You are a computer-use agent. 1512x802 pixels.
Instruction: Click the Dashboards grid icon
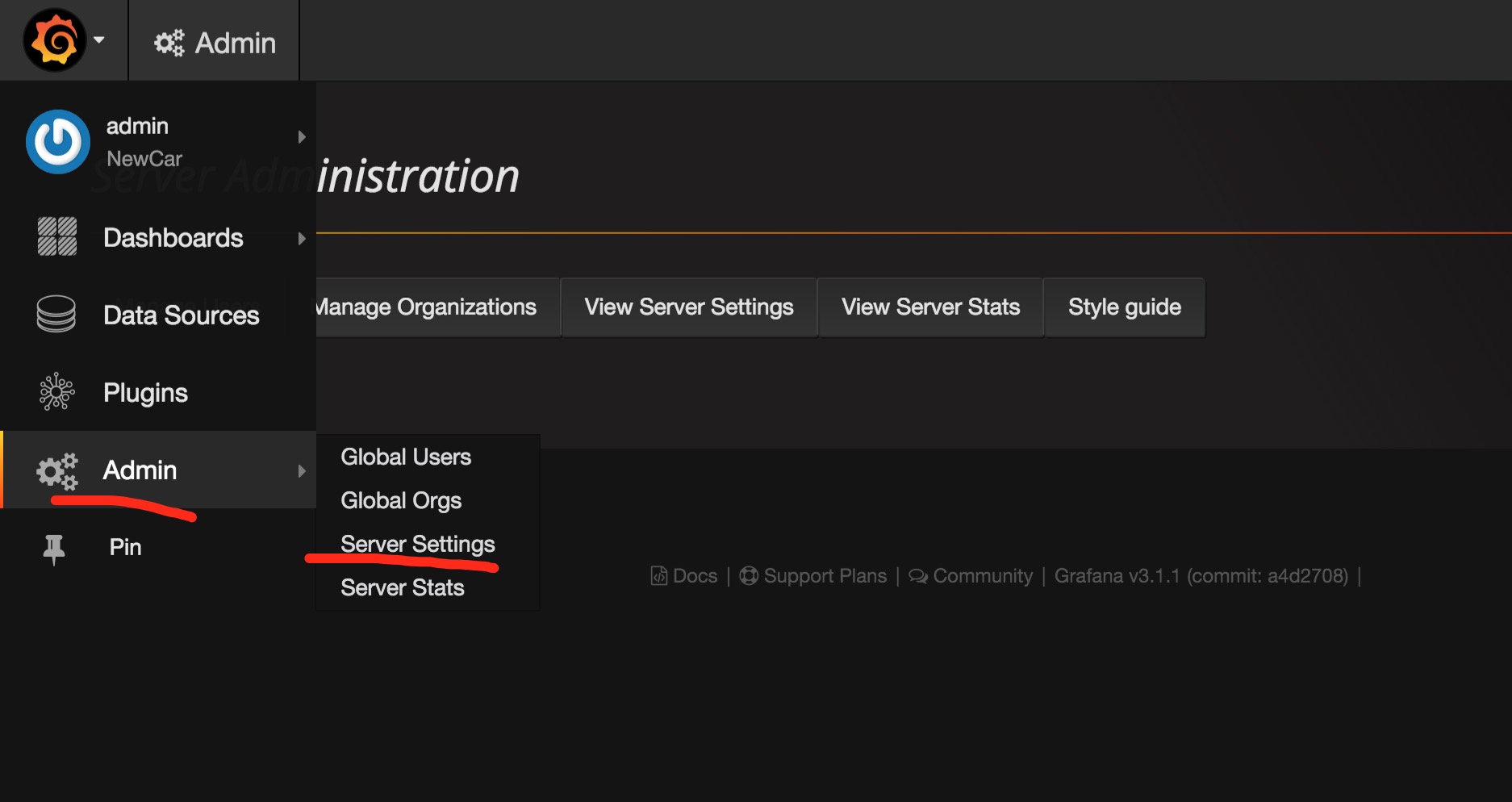[x=57, y=237]
